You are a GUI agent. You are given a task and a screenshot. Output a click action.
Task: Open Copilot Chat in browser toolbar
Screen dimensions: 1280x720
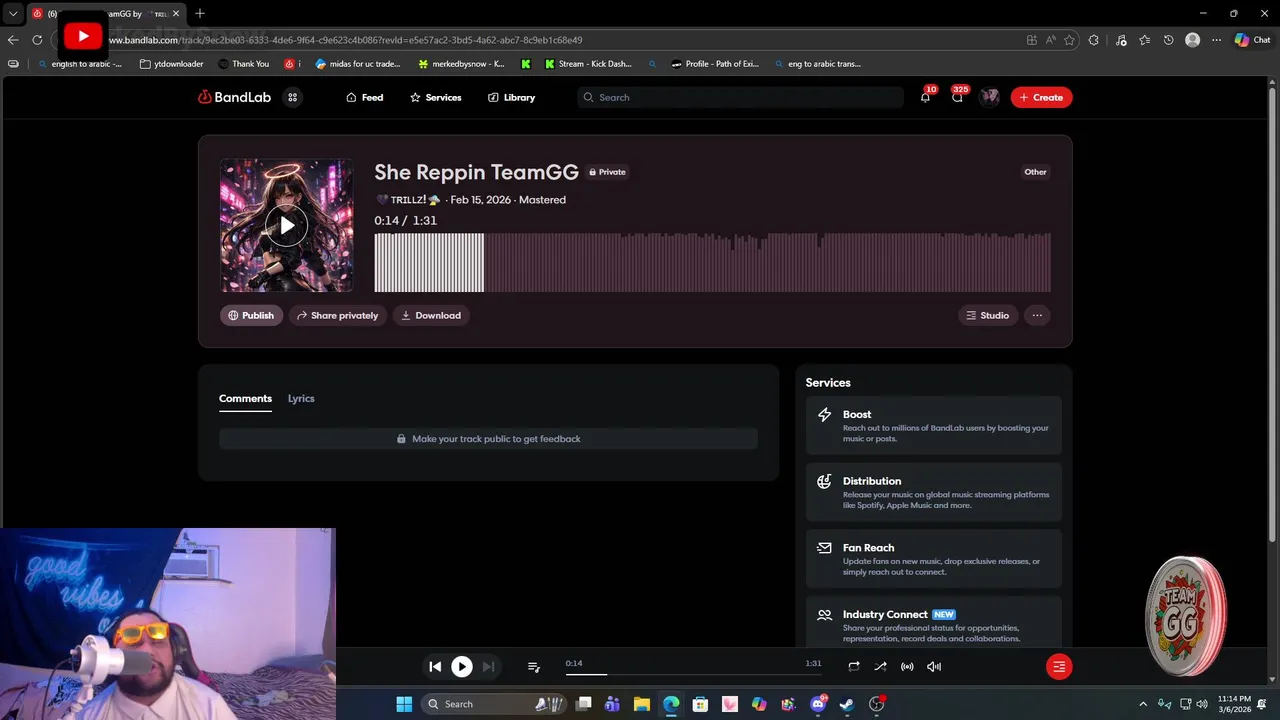(x=1252, y=40)
